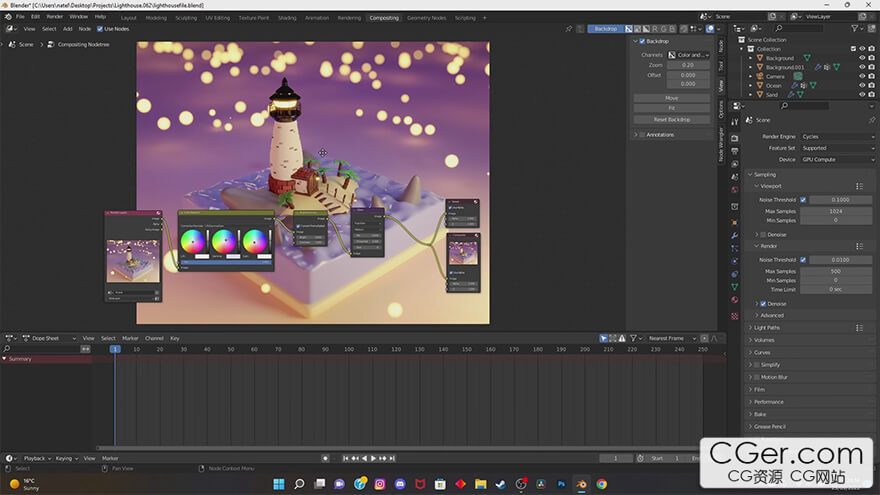Open the Device dropdown
Viewport: 880px width, 495px height.
click(x=837, y=159)
